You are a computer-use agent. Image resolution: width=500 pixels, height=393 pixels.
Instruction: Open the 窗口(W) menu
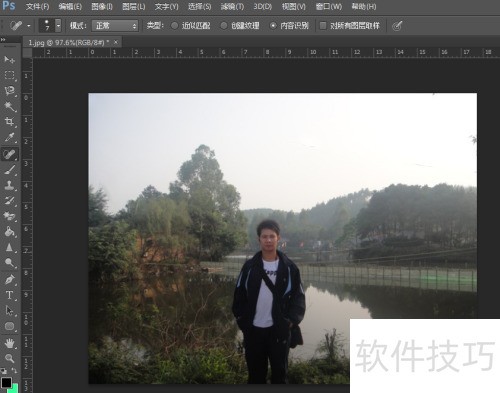pyautogui.click(x=328, y=6)
